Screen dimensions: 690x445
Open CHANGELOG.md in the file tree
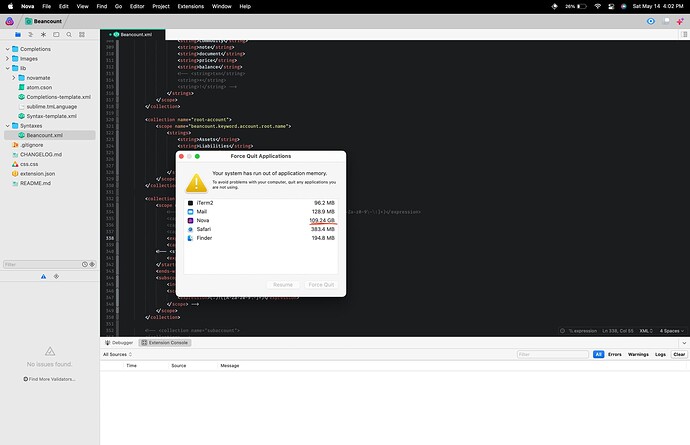pos(40,155)
